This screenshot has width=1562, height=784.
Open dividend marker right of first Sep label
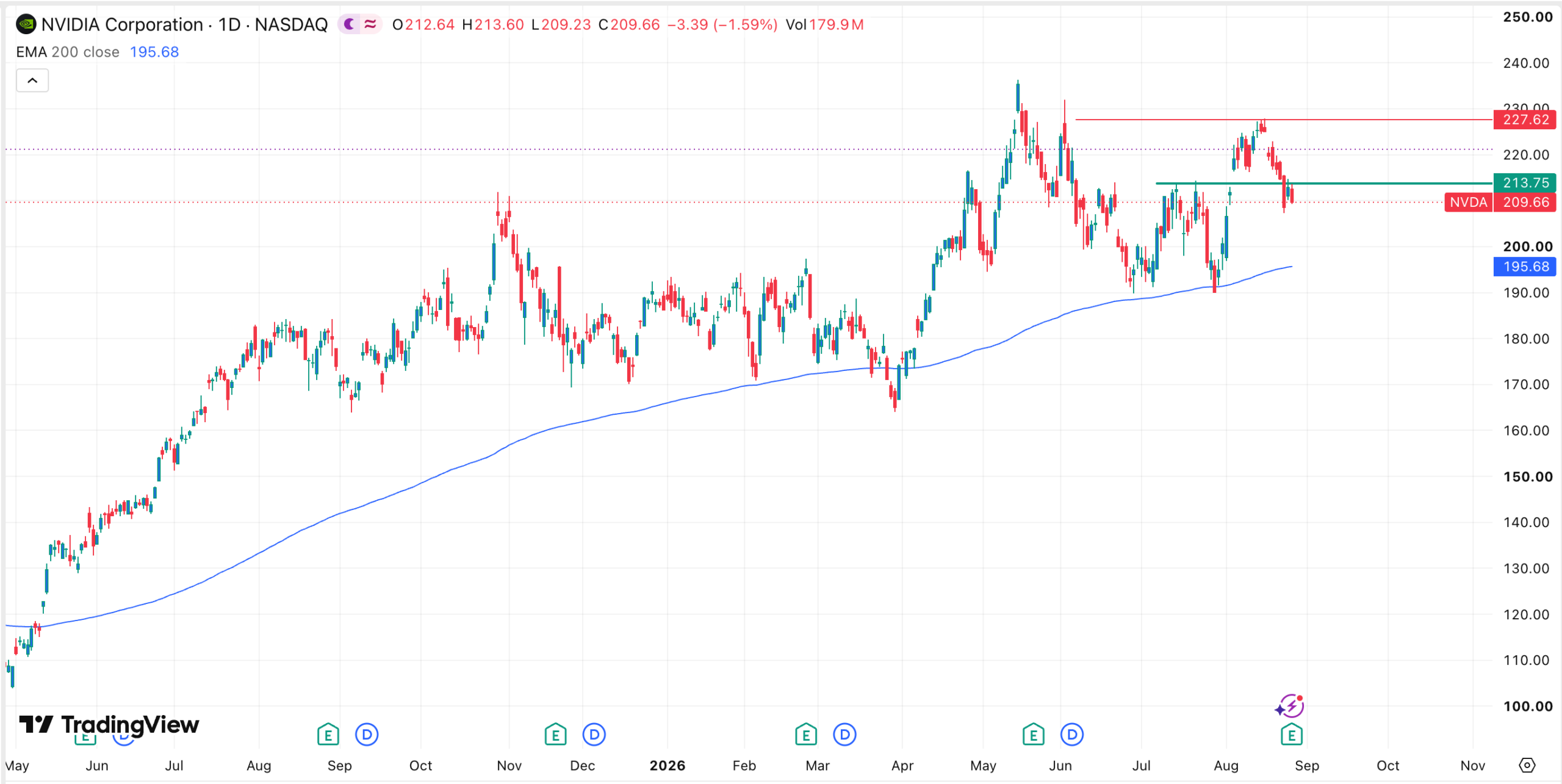[367, 735]
